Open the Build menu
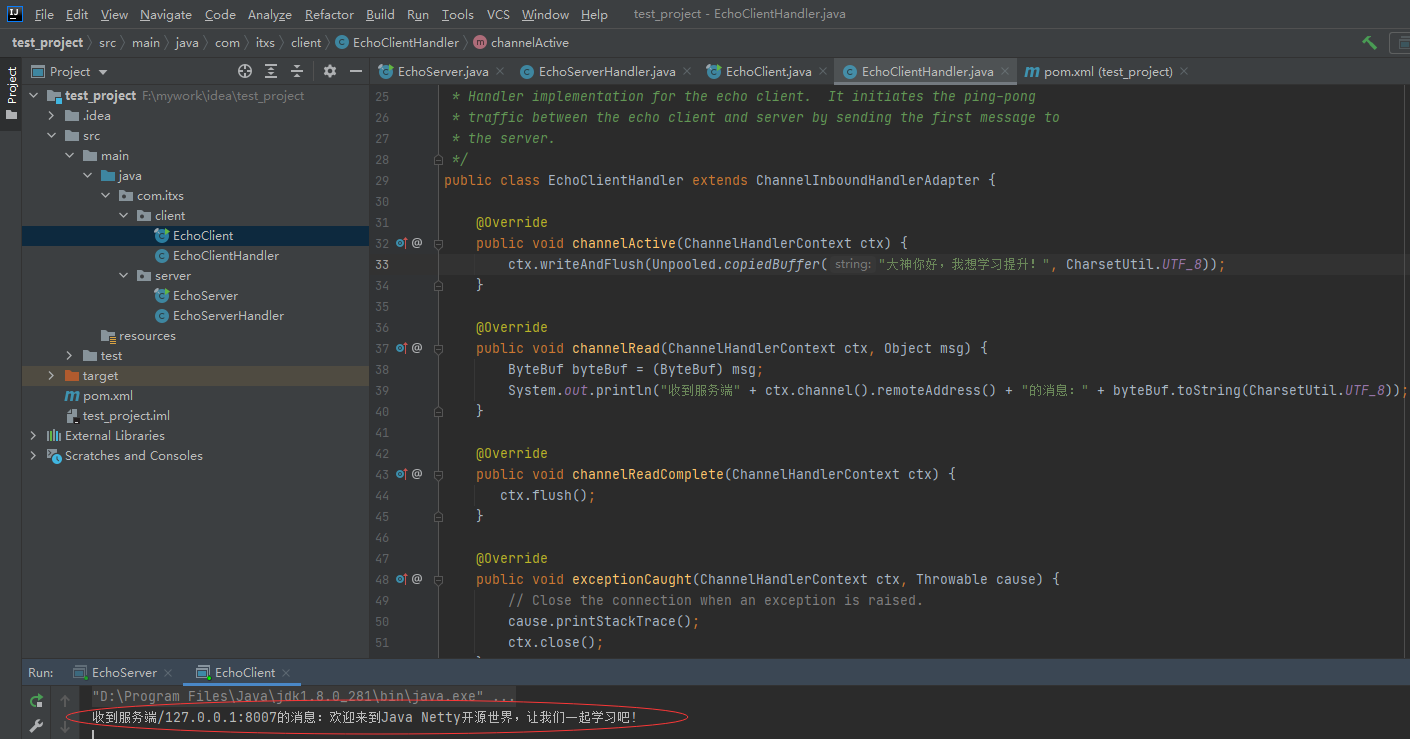 pos(380,15)
